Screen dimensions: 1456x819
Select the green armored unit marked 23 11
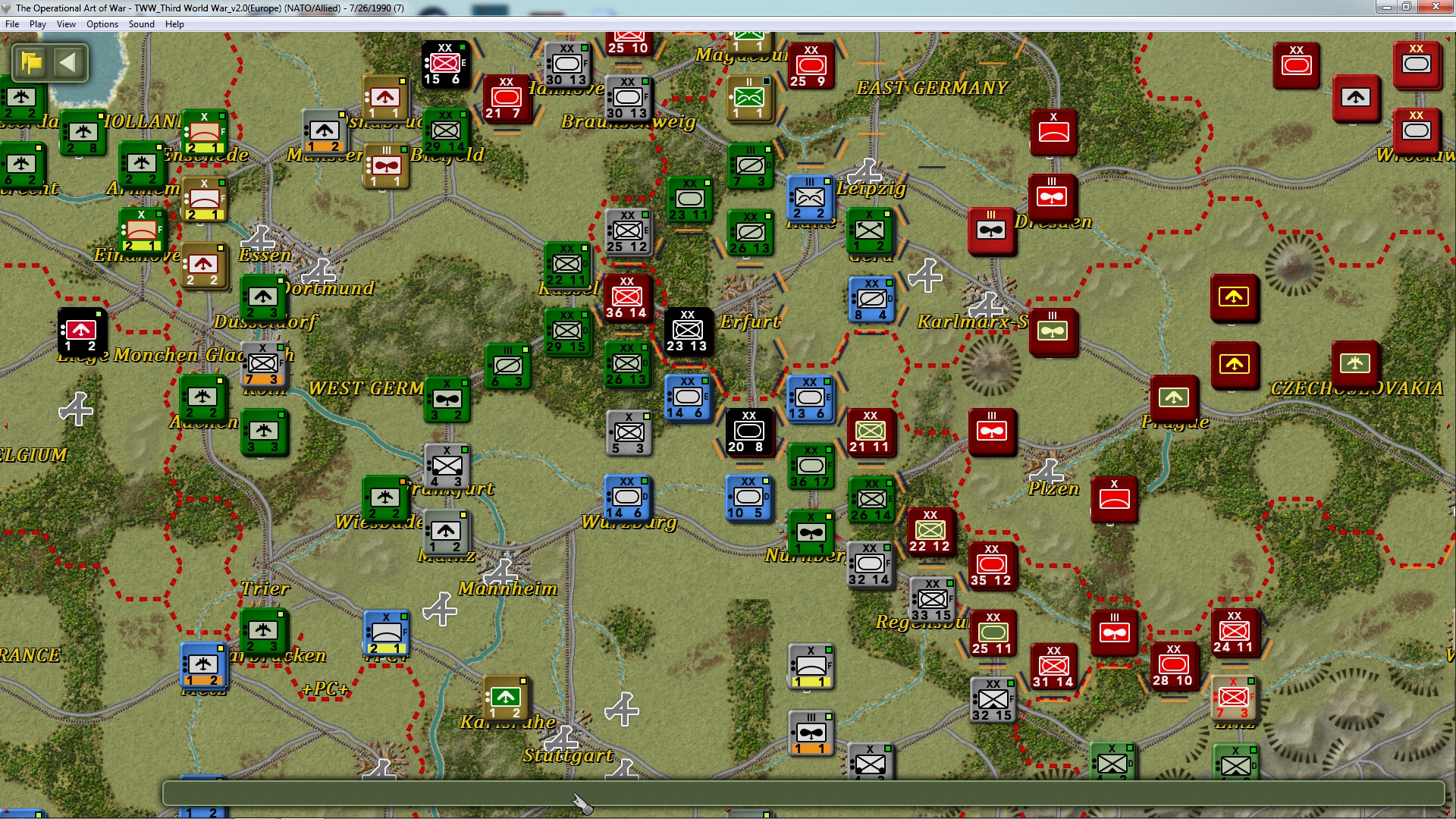click(x=689, y=199)
